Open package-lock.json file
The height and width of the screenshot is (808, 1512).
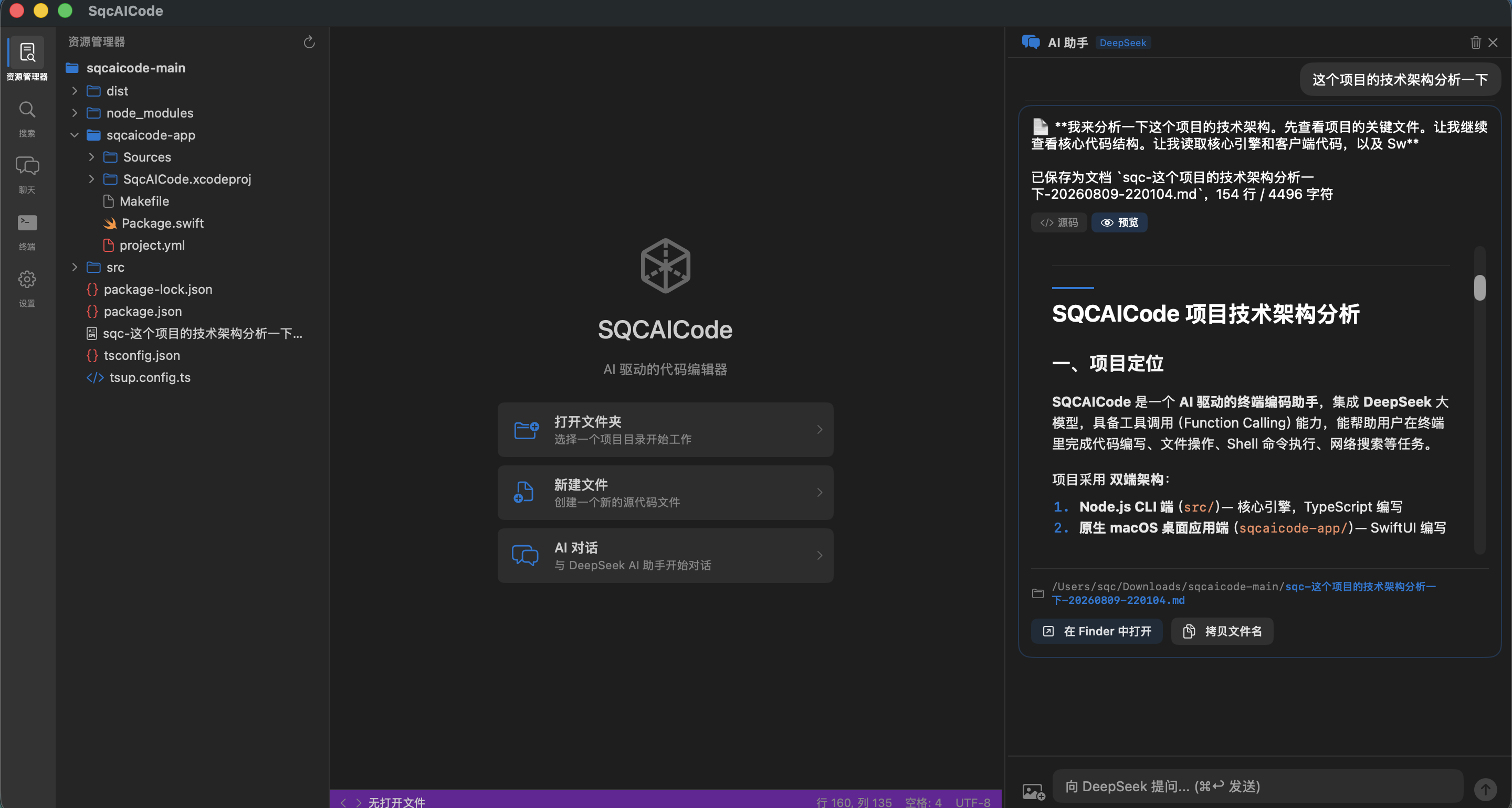coord(158,289)
